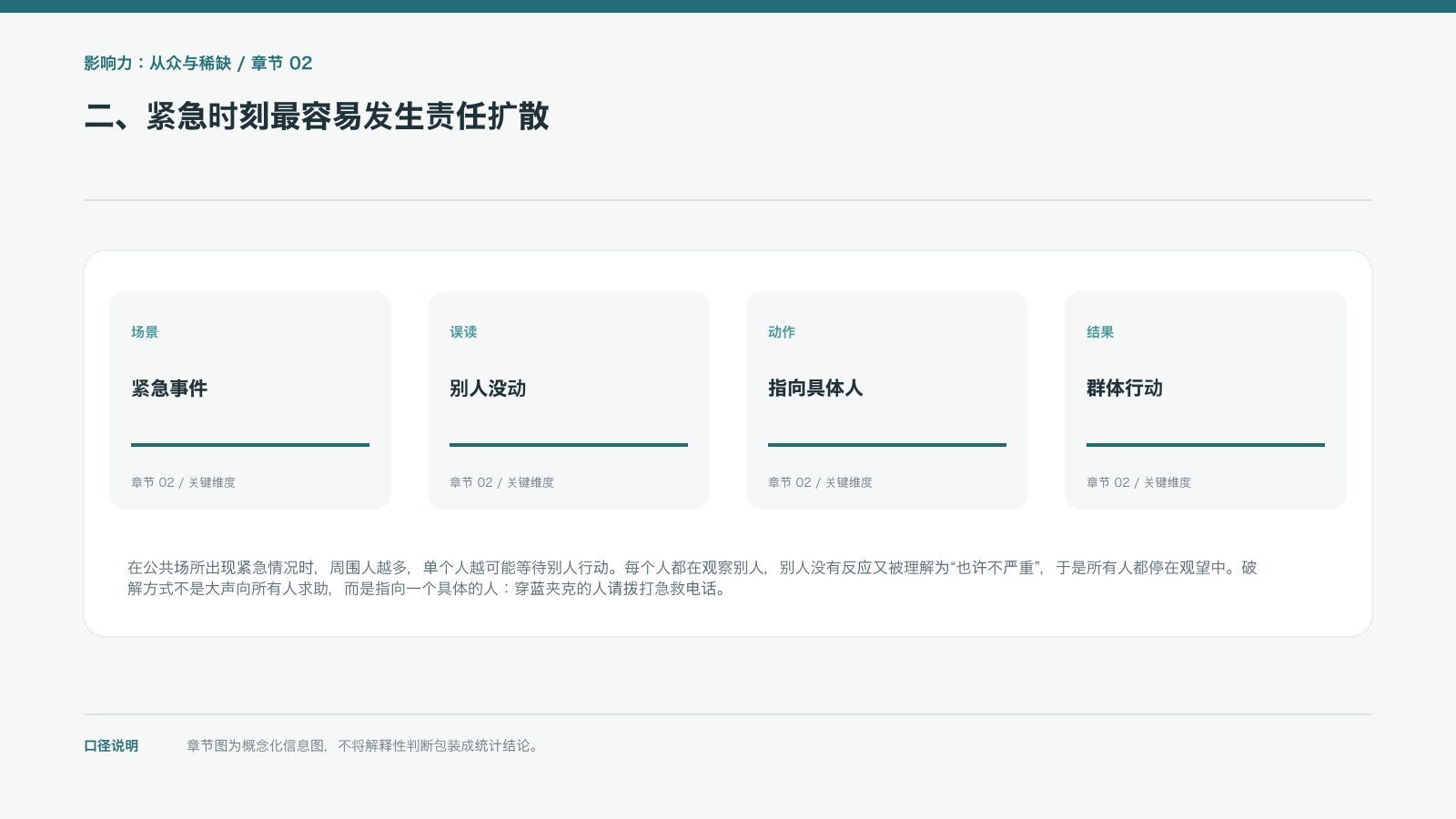Click the footer text under 群体行动
This screenshot has width=1456, height=819.
point(1138,482)
